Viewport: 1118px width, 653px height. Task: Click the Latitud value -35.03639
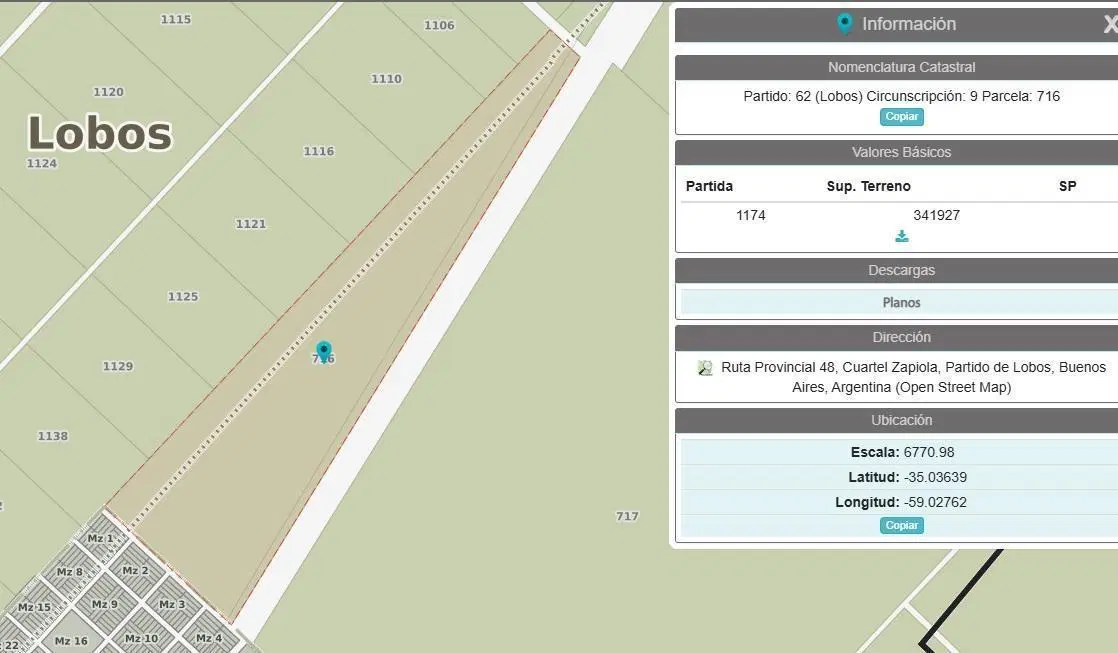tap(935, 477)
